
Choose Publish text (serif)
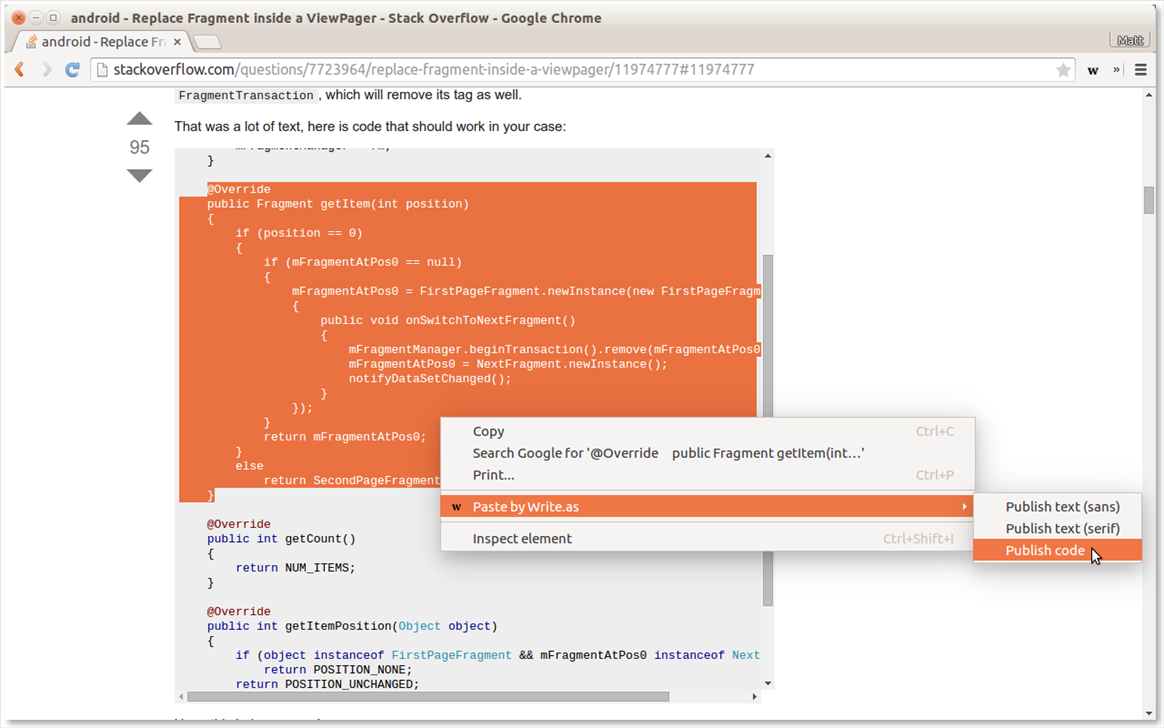tap(1062, 529)
